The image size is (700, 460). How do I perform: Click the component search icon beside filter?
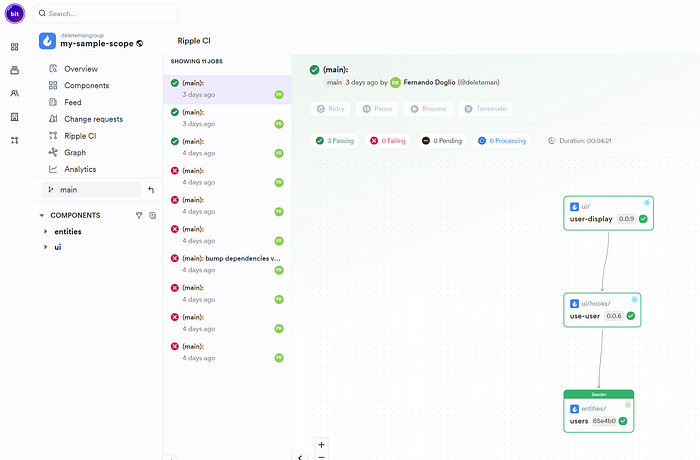click(153, 215)
